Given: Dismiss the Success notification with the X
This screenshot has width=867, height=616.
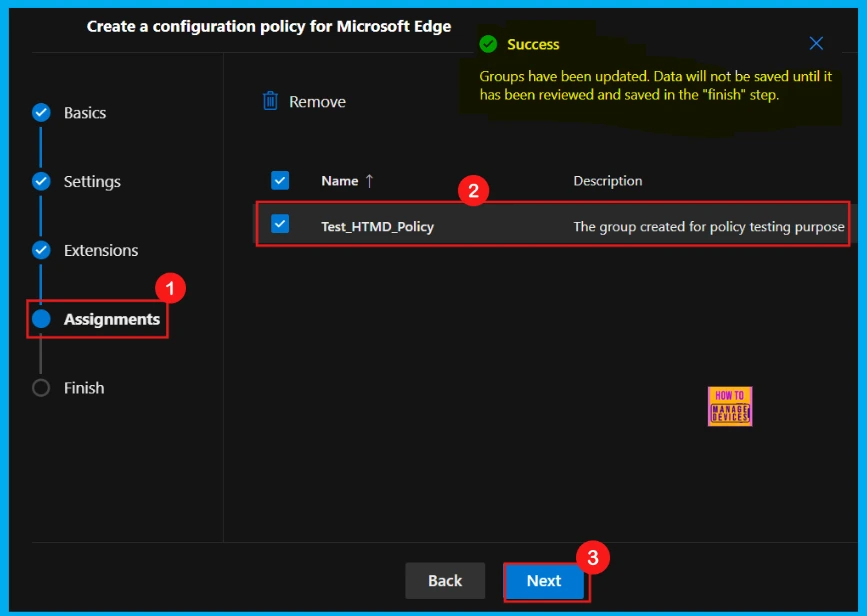Looking at the screenshot, I should (x=816, y=43).
